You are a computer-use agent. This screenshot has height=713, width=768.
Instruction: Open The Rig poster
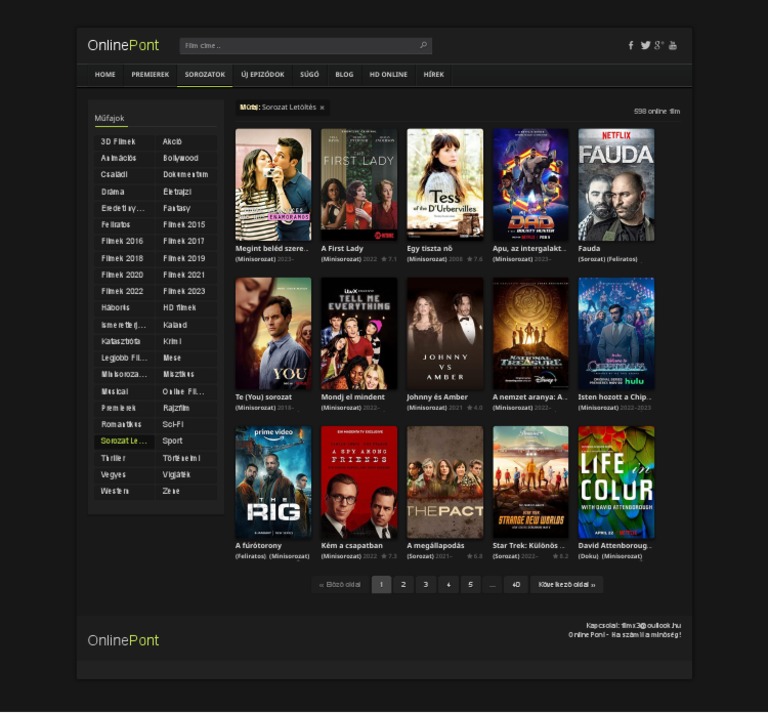click(x=273, y=482)
